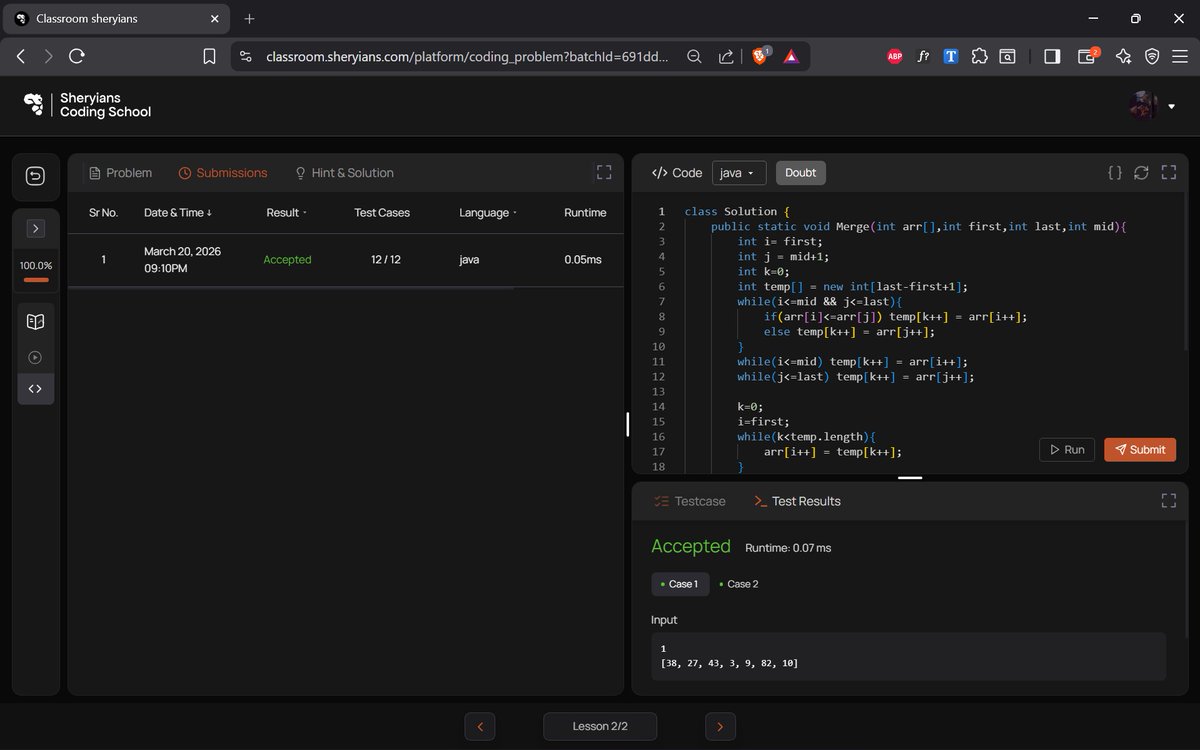Open the Accepted submission result

[x=287, y=259]
